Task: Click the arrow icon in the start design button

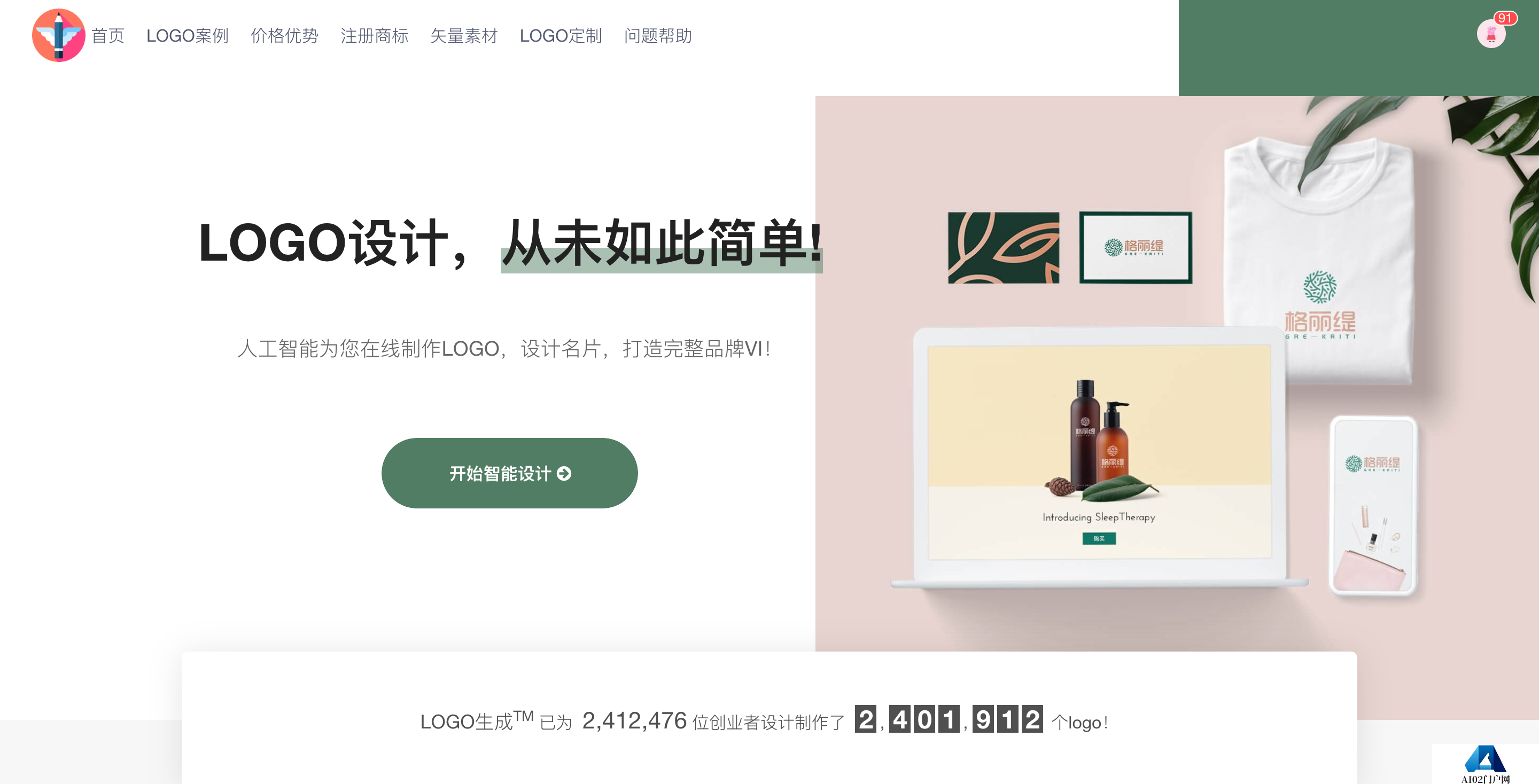Action: 563,474
